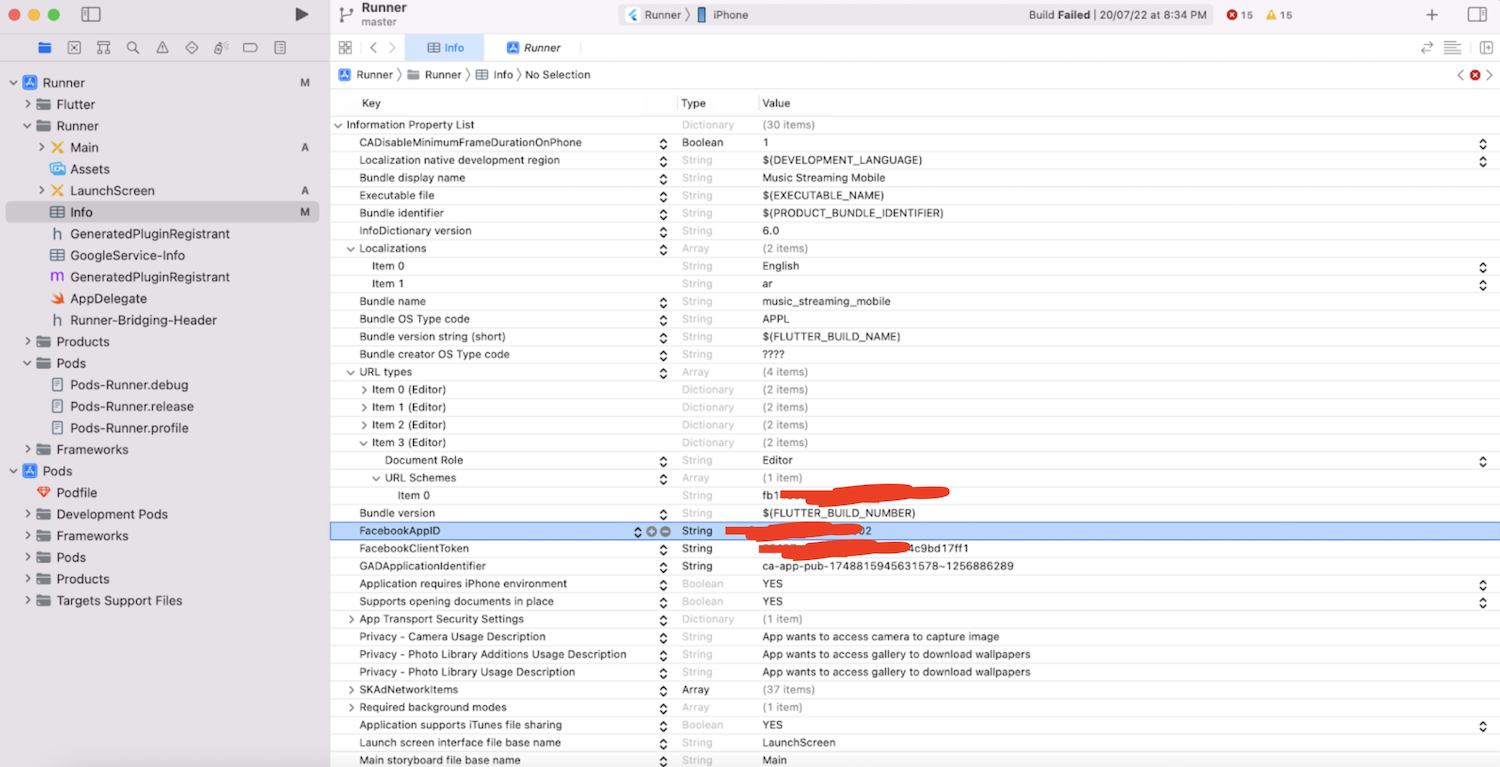Open value dropdown for Document Role Editor
Screen dimensions: 1500x767
(x=1483, y=461)
